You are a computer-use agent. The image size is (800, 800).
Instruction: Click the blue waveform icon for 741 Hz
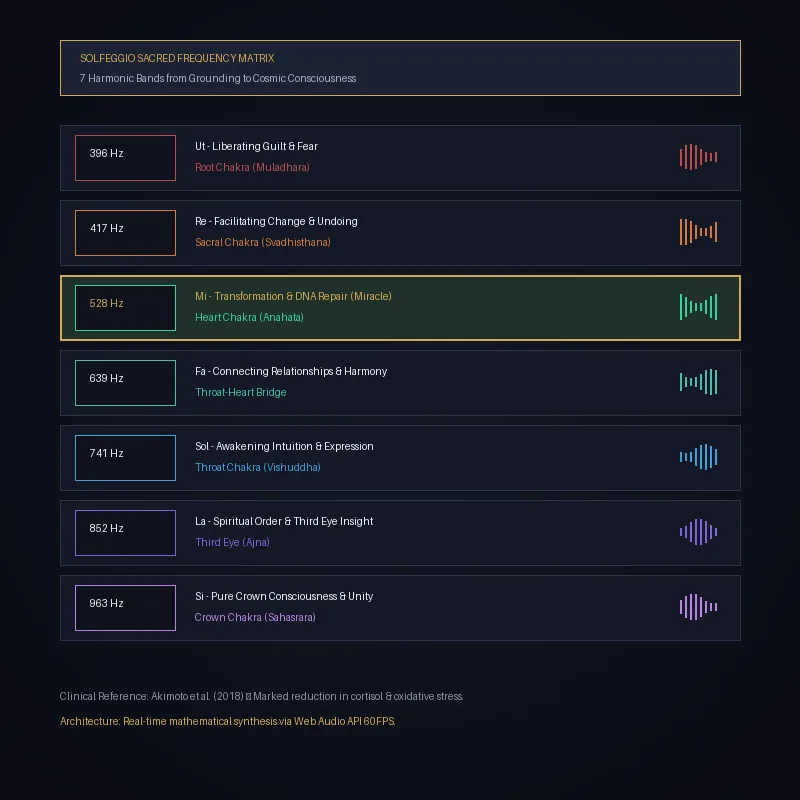click(x=698, y=457)
